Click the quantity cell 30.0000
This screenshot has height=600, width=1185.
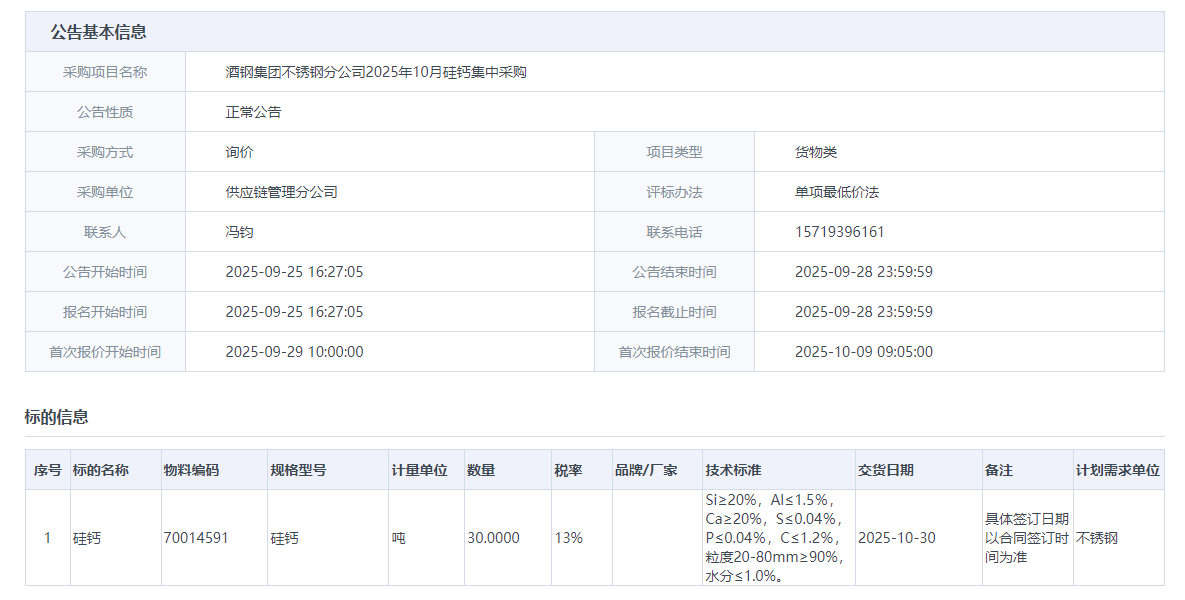click(493, 538)
